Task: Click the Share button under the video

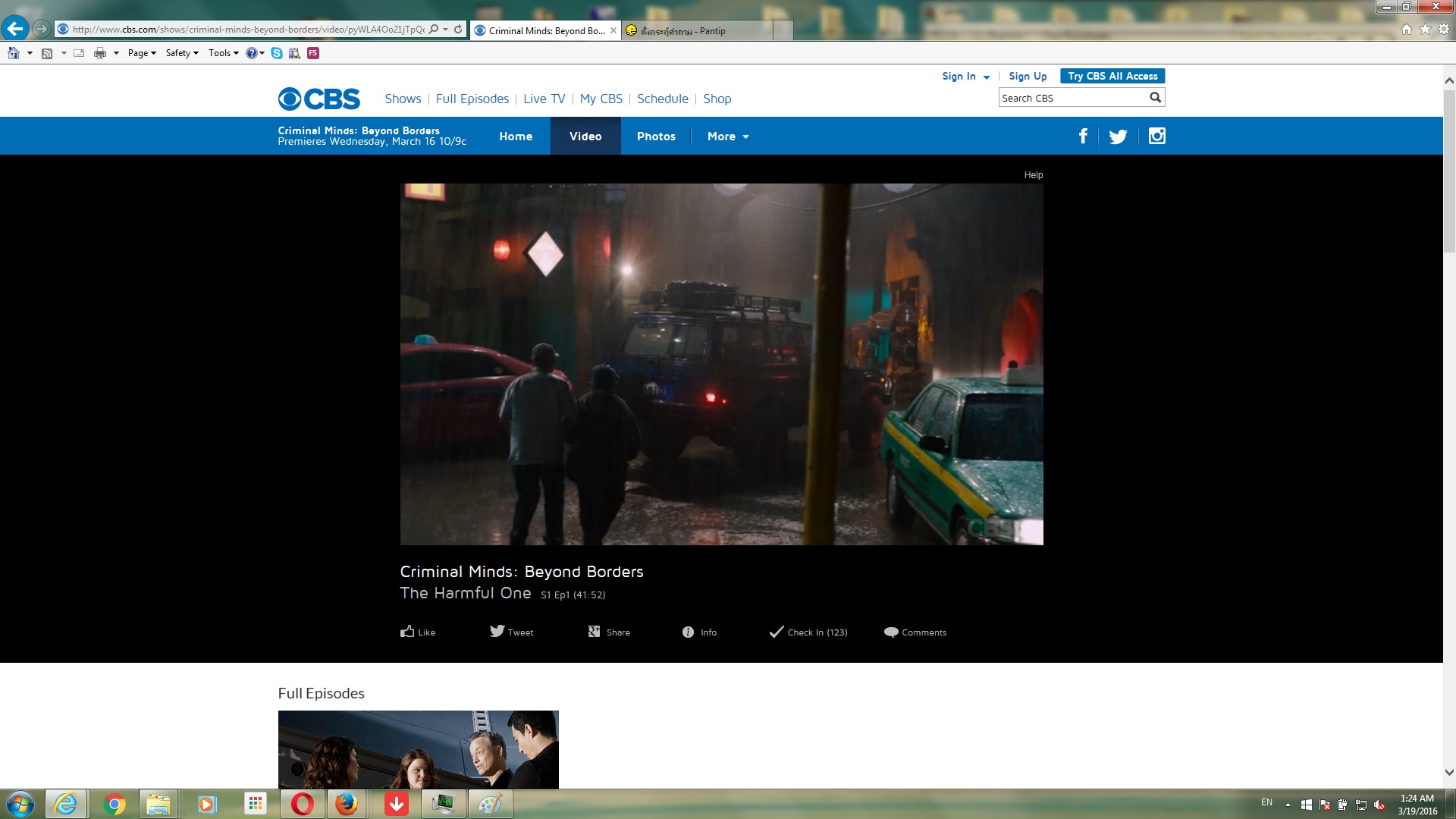Action: click(x=609, y=632)
